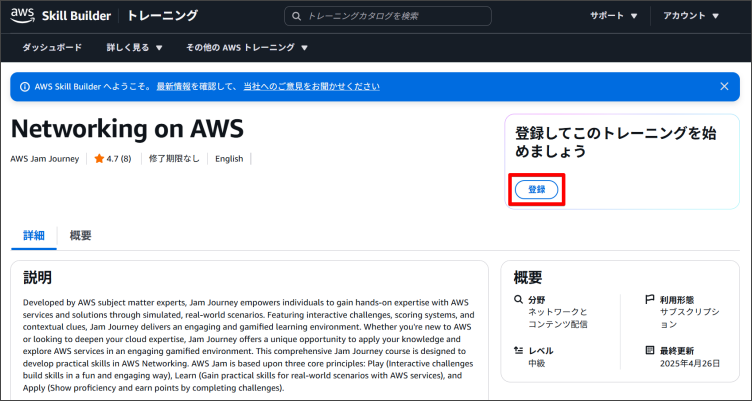Dismiss the welcome banner with the X
The width and height of the screenshot is (752, 401).
(724, 86)
